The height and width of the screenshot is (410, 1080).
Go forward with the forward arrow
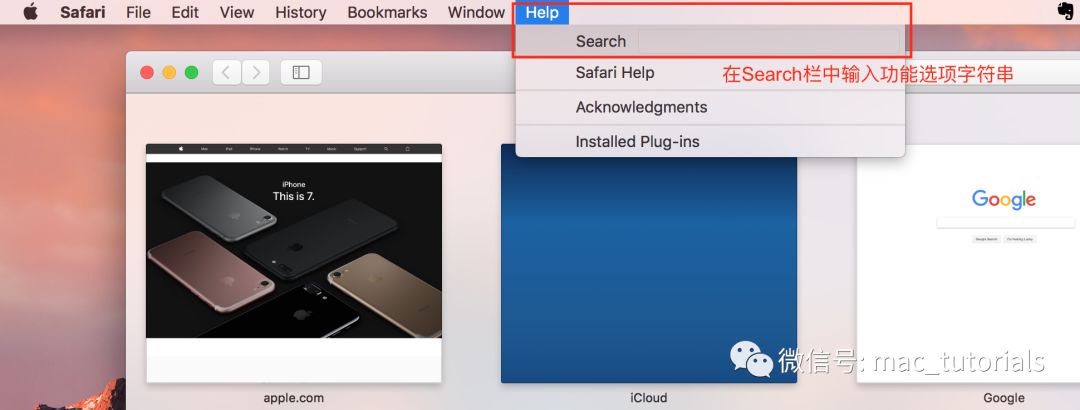coord(256,72)
